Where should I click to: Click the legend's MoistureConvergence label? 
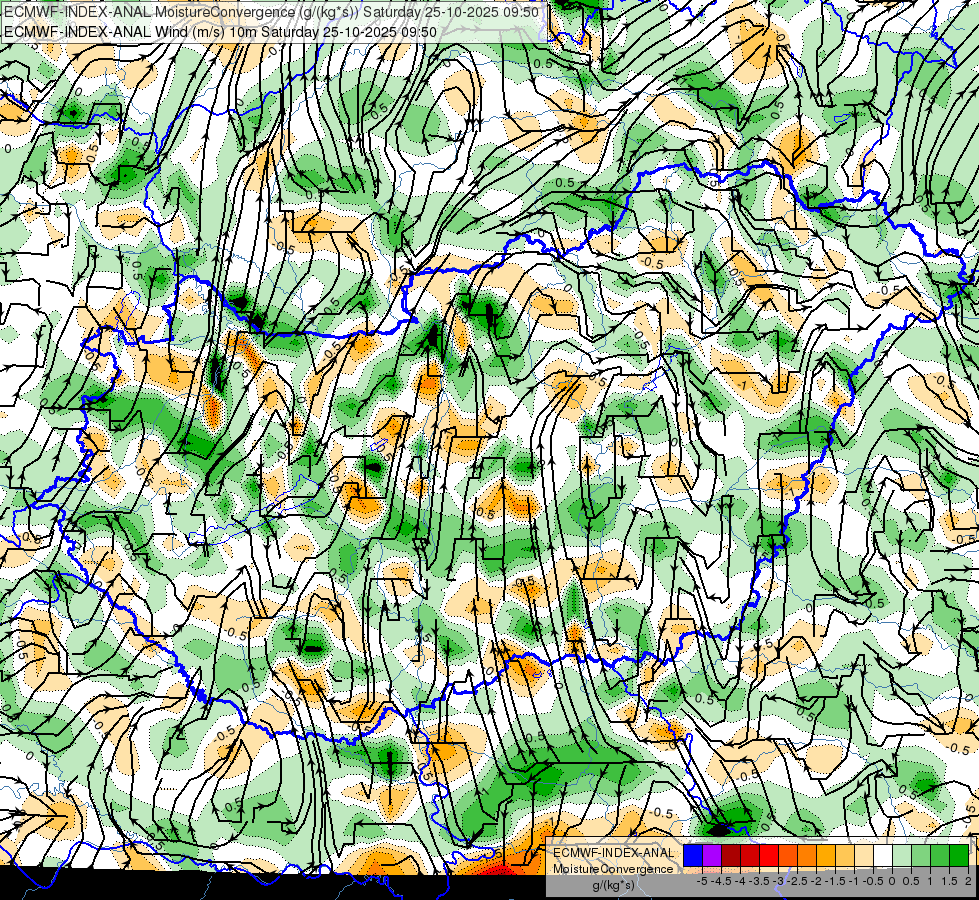614,869
